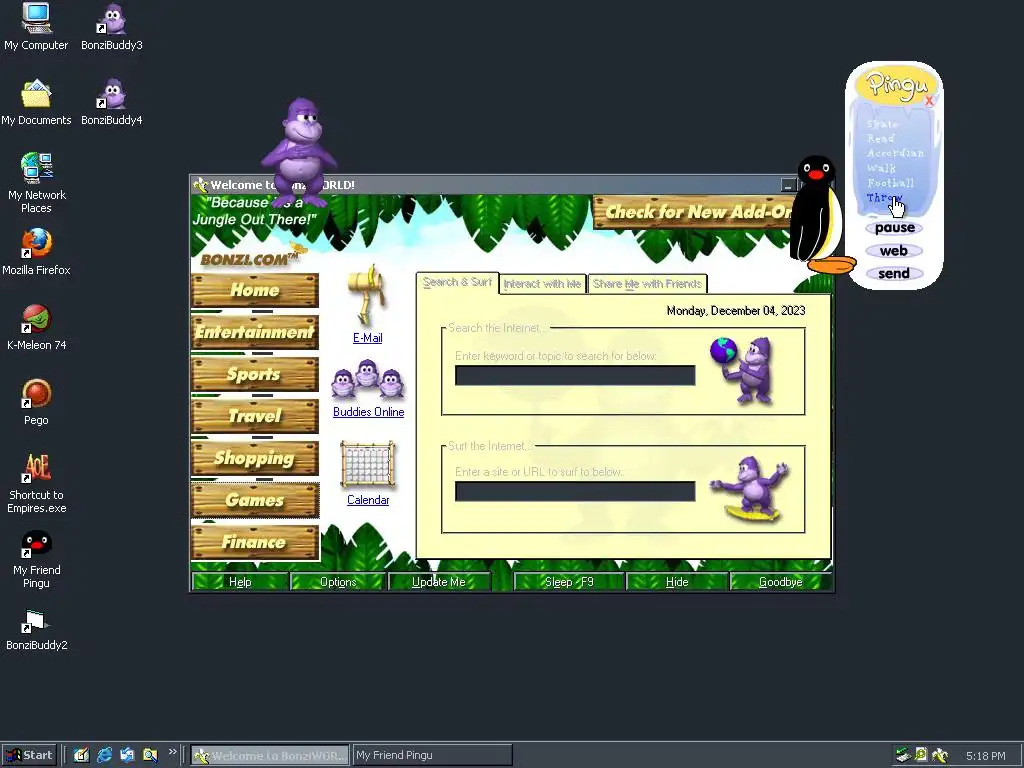Switch to Share Me with Friends tab

tap(647, 283)
